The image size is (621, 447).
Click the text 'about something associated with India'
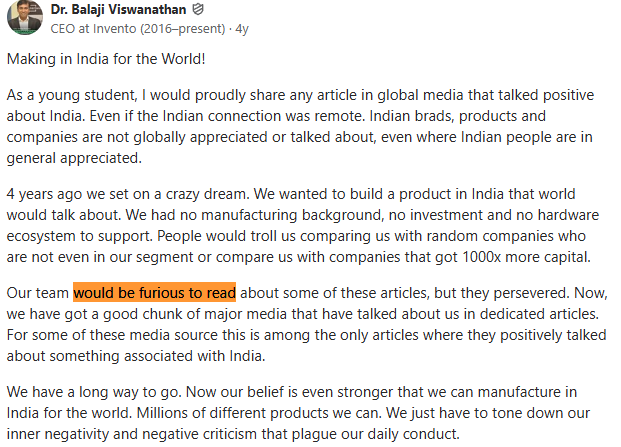135,356
